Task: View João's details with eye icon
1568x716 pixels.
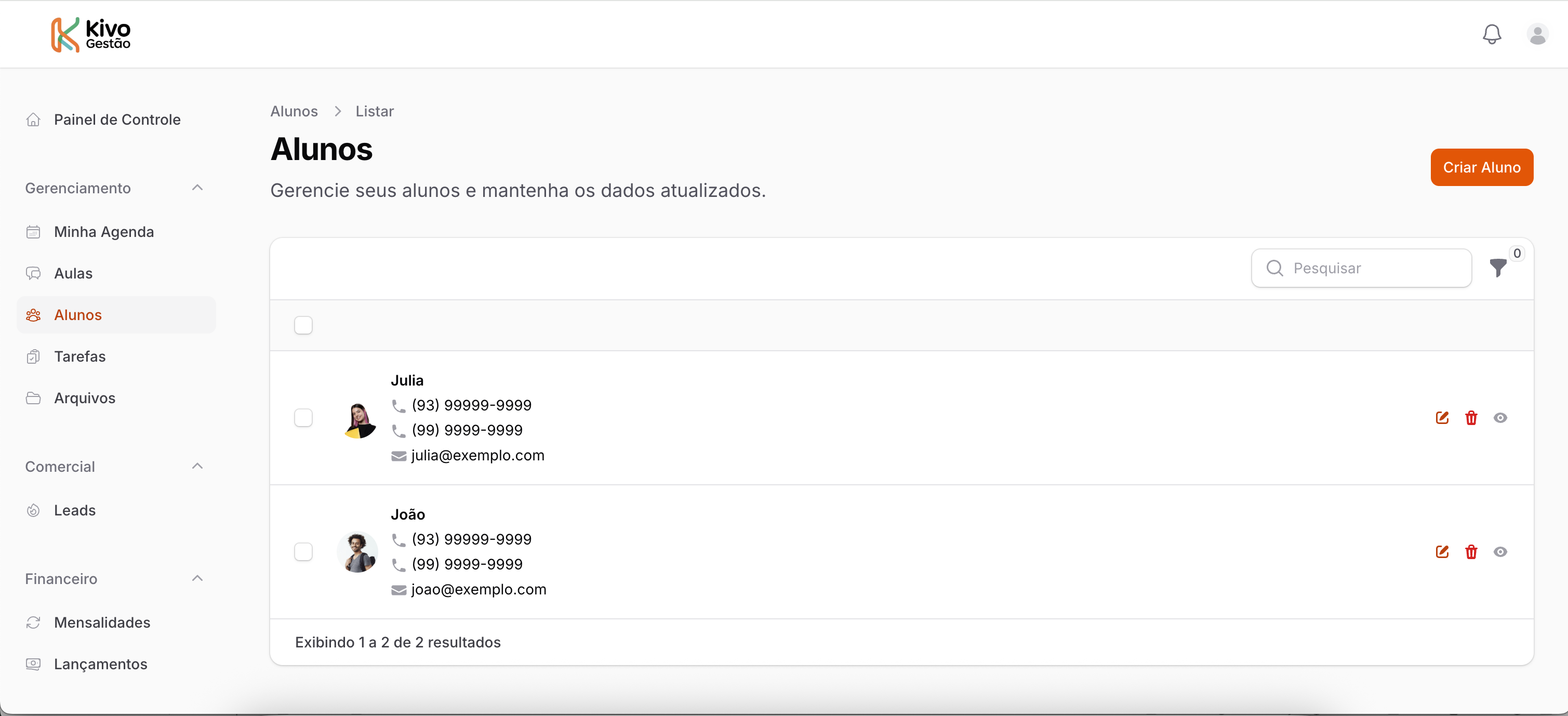Action: 1500,552
